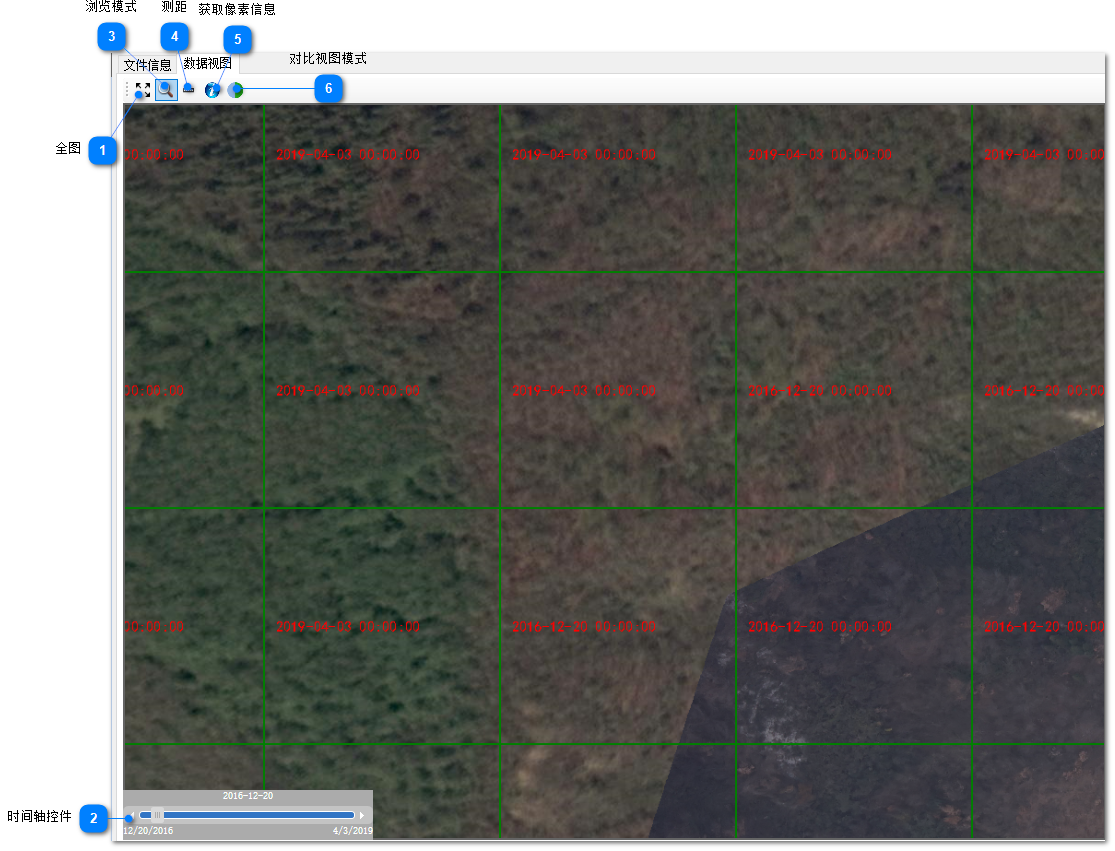Click the numbered callout badge 2
This screenshot has width=1115, height=851.
click(x=94, y=819)
